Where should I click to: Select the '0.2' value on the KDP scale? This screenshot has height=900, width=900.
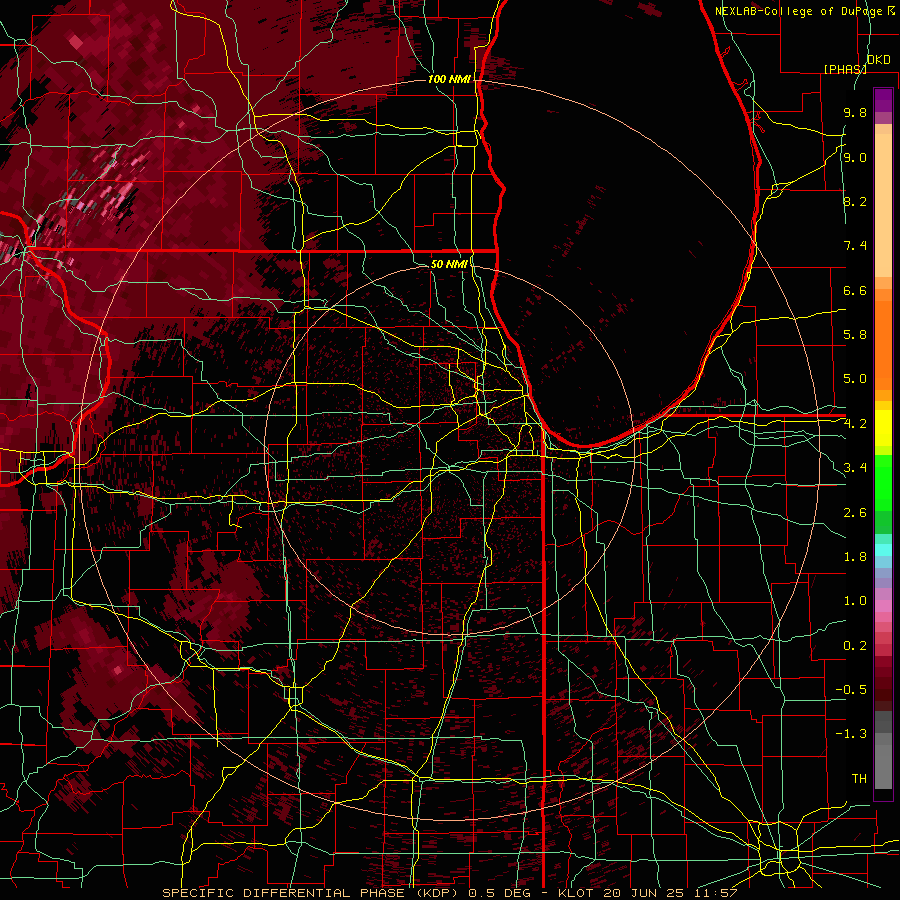click(x=855, y=646)
